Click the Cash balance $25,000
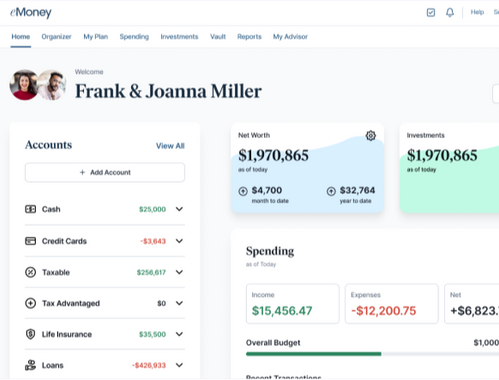Image resolution: width=499 pixels, height=380 pixels. [152, 209]
